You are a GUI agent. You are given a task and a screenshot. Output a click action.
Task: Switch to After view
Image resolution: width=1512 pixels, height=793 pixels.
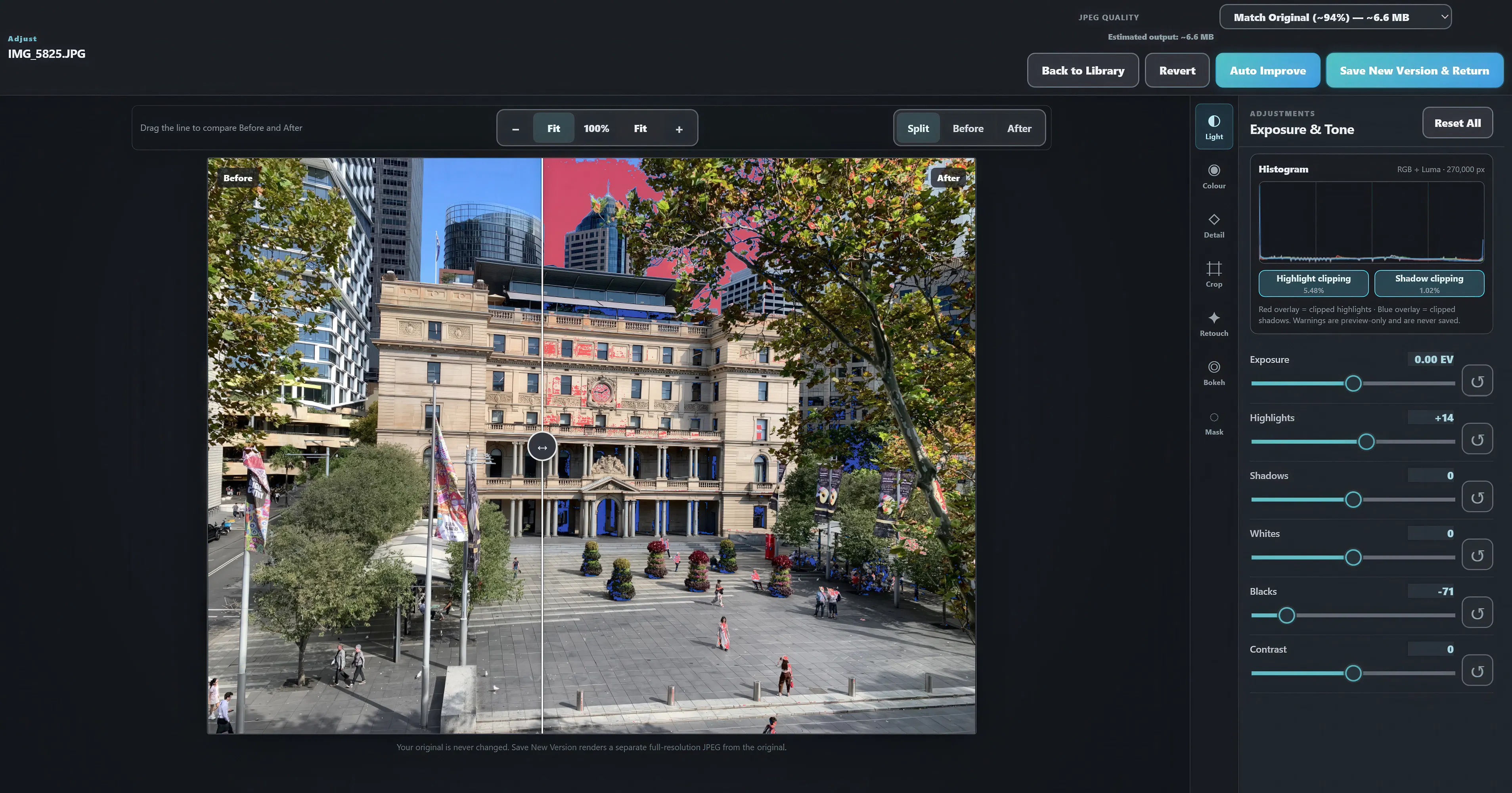point(1019,128)
